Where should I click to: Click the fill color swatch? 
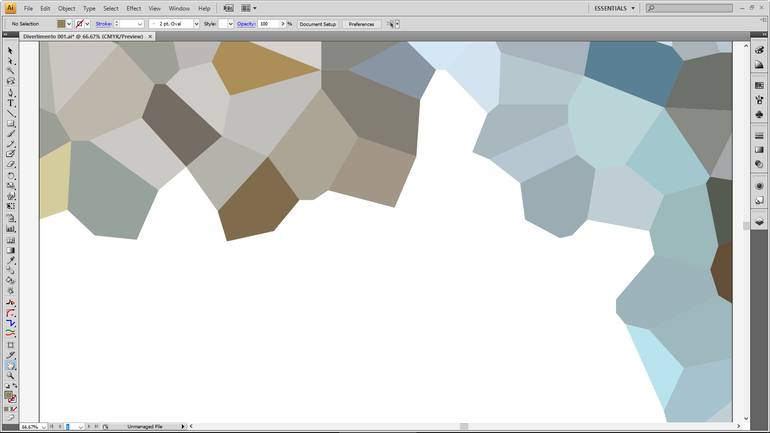[x=62, y=24]
